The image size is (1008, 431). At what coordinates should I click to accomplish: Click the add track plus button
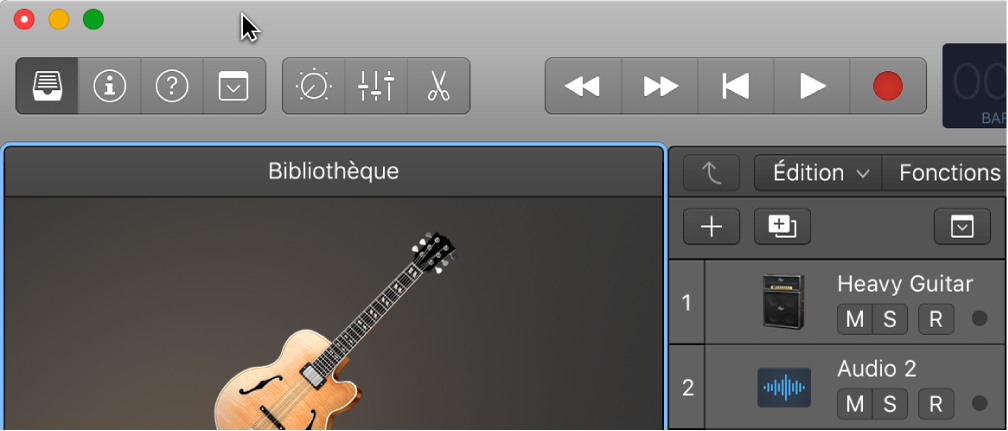[x=711, y=227]
